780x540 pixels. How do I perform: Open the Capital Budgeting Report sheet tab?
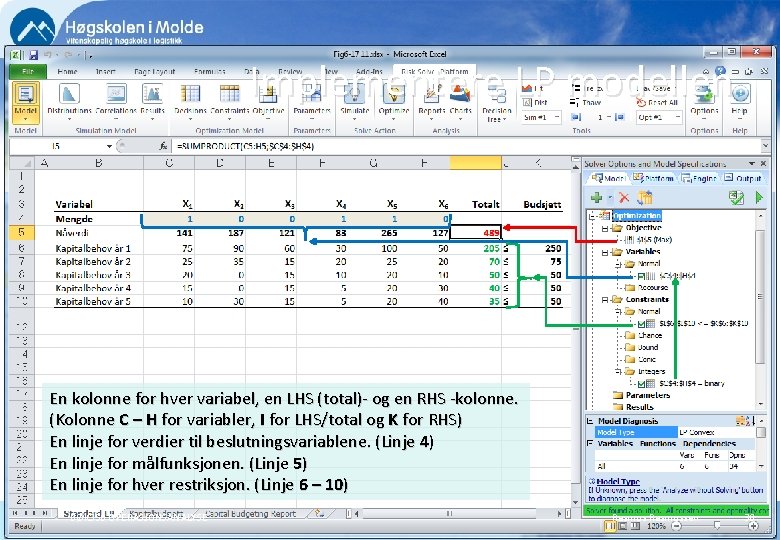click(x=250, y=514)
